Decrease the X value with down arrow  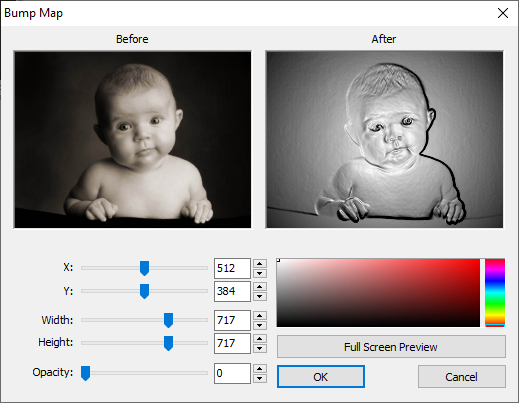pyautogui.click(x=260, y=273)
